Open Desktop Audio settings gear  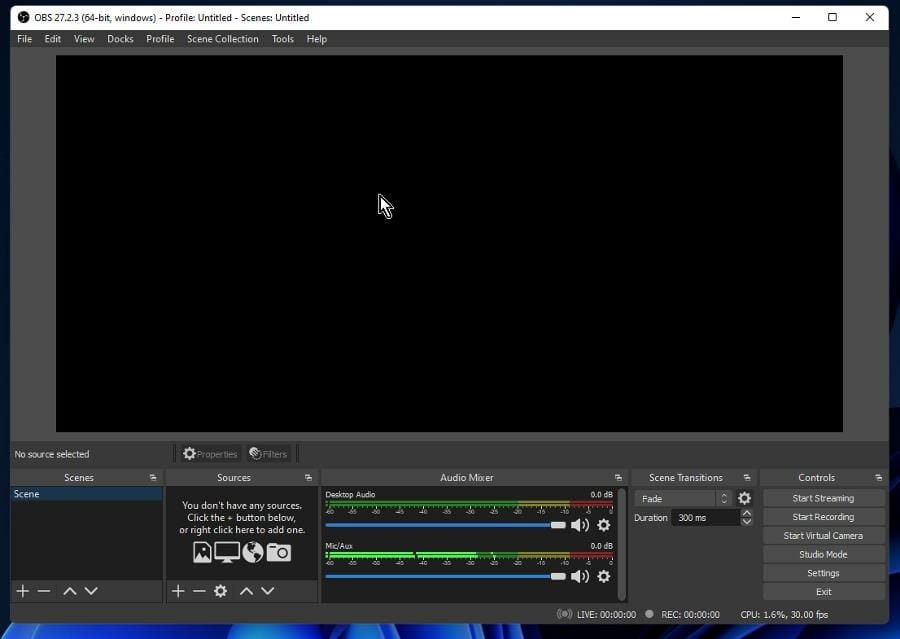coord(603,525)
